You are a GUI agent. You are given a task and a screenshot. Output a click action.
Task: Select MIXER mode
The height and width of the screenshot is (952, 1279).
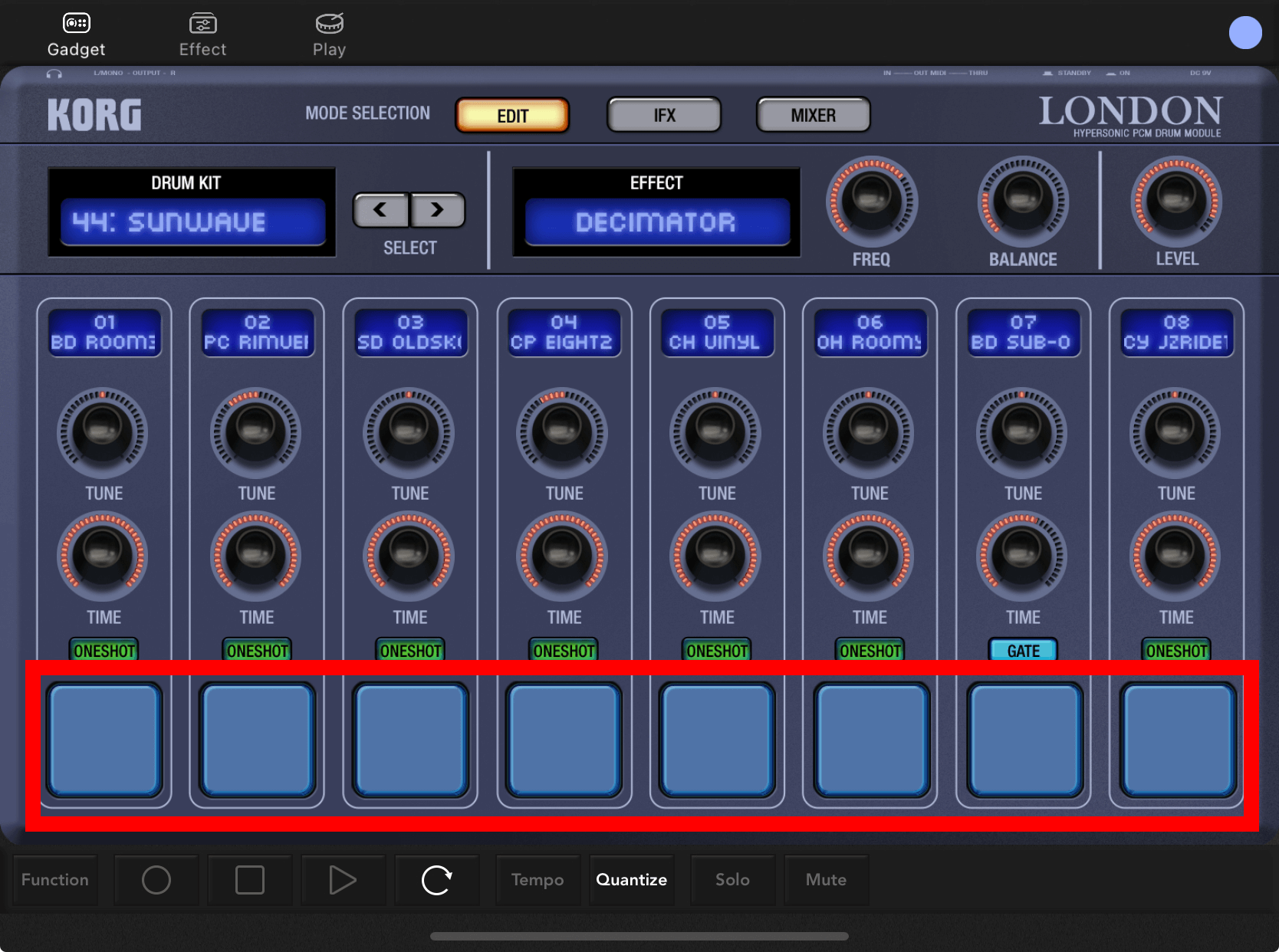[x=814, y=116]
